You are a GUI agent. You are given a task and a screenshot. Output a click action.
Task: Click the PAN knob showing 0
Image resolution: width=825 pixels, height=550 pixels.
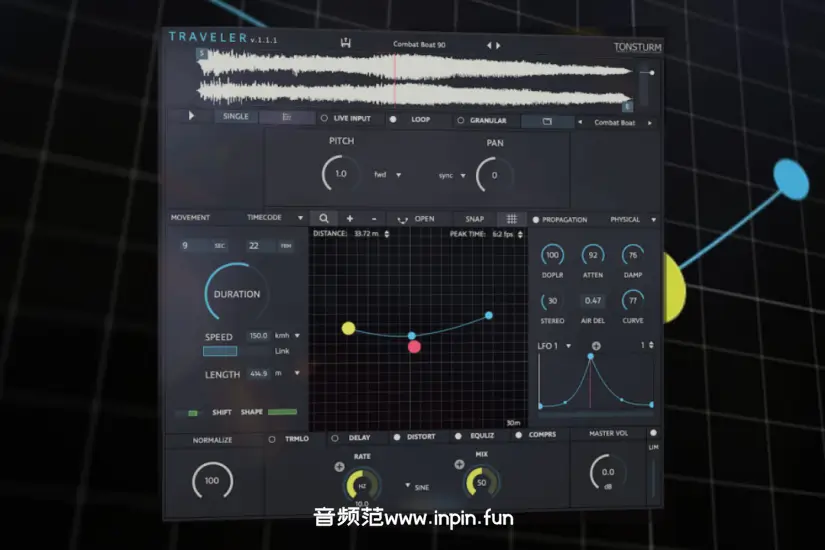tap(494, 175)
